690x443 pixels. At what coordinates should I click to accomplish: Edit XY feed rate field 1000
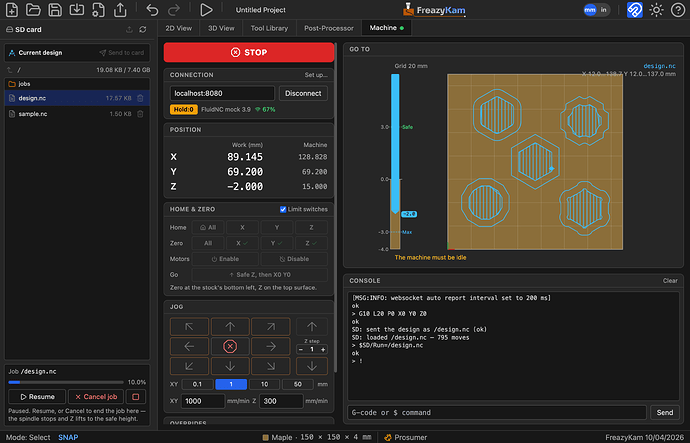pos(203,401)
